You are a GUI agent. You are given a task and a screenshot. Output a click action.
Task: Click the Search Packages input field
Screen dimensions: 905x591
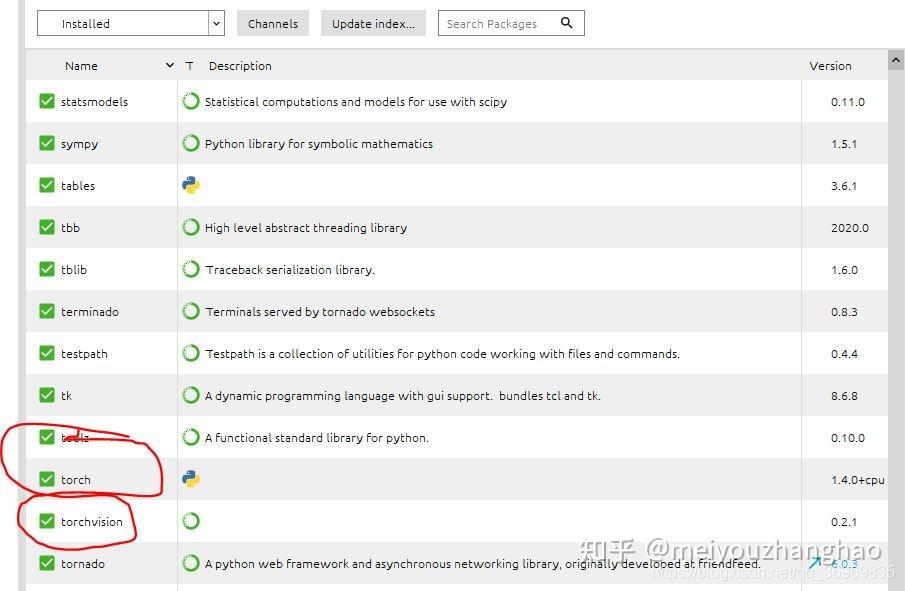[x=496, y=23]
